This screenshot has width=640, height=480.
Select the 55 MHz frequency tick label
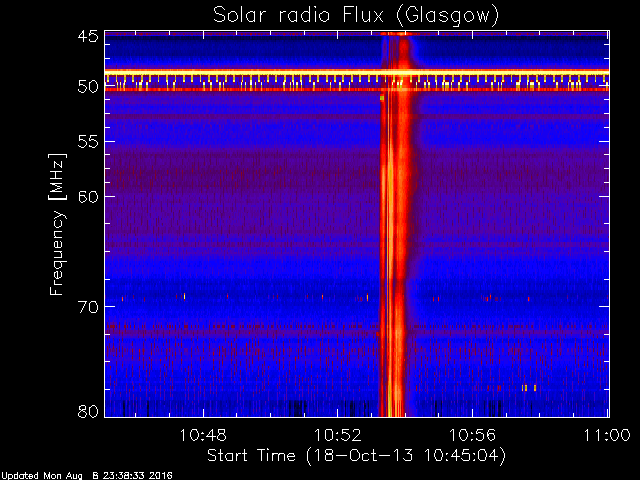point(88,142)
